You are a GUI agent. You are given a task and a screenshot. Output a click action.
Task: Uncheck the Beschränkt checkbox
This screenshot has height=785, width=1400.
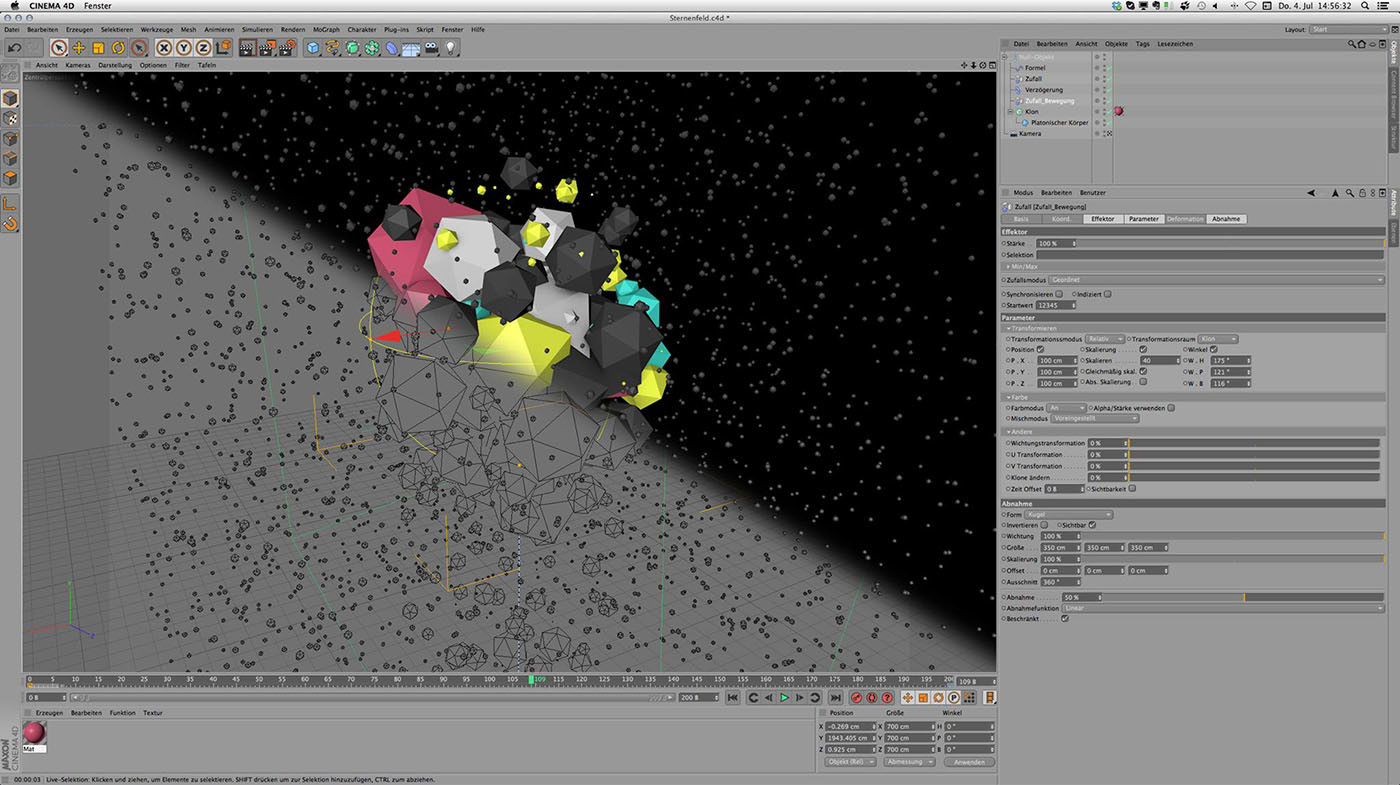pos(1065,619)
